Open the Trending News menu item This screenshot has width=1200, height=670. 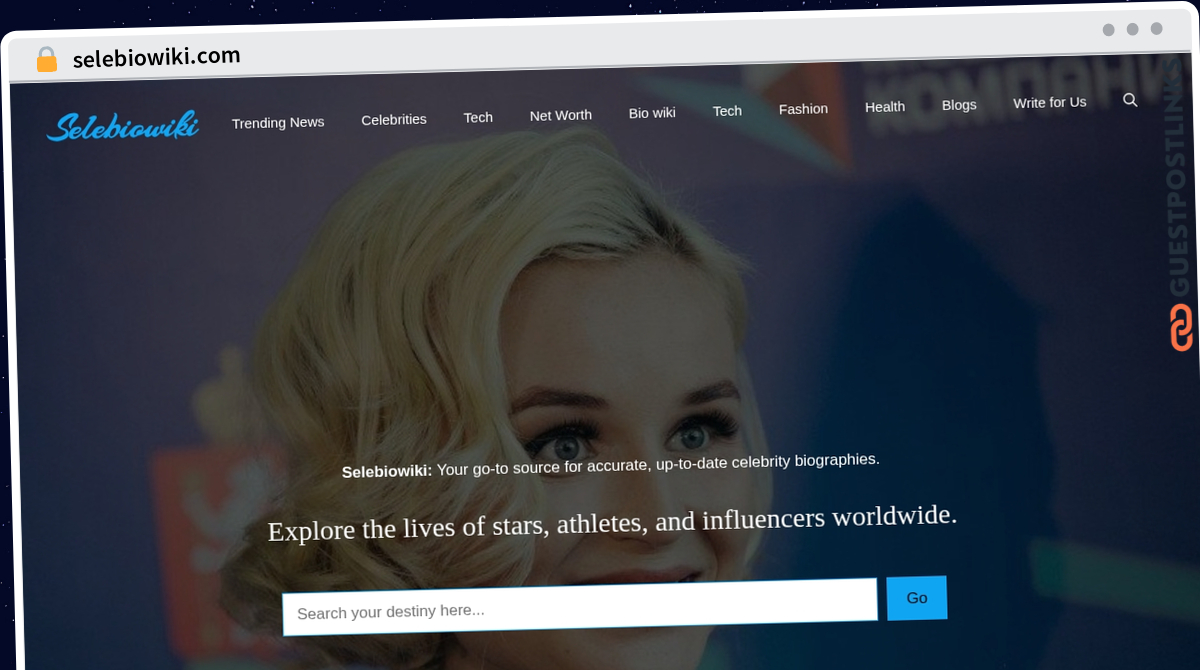(x=278, y=122)
